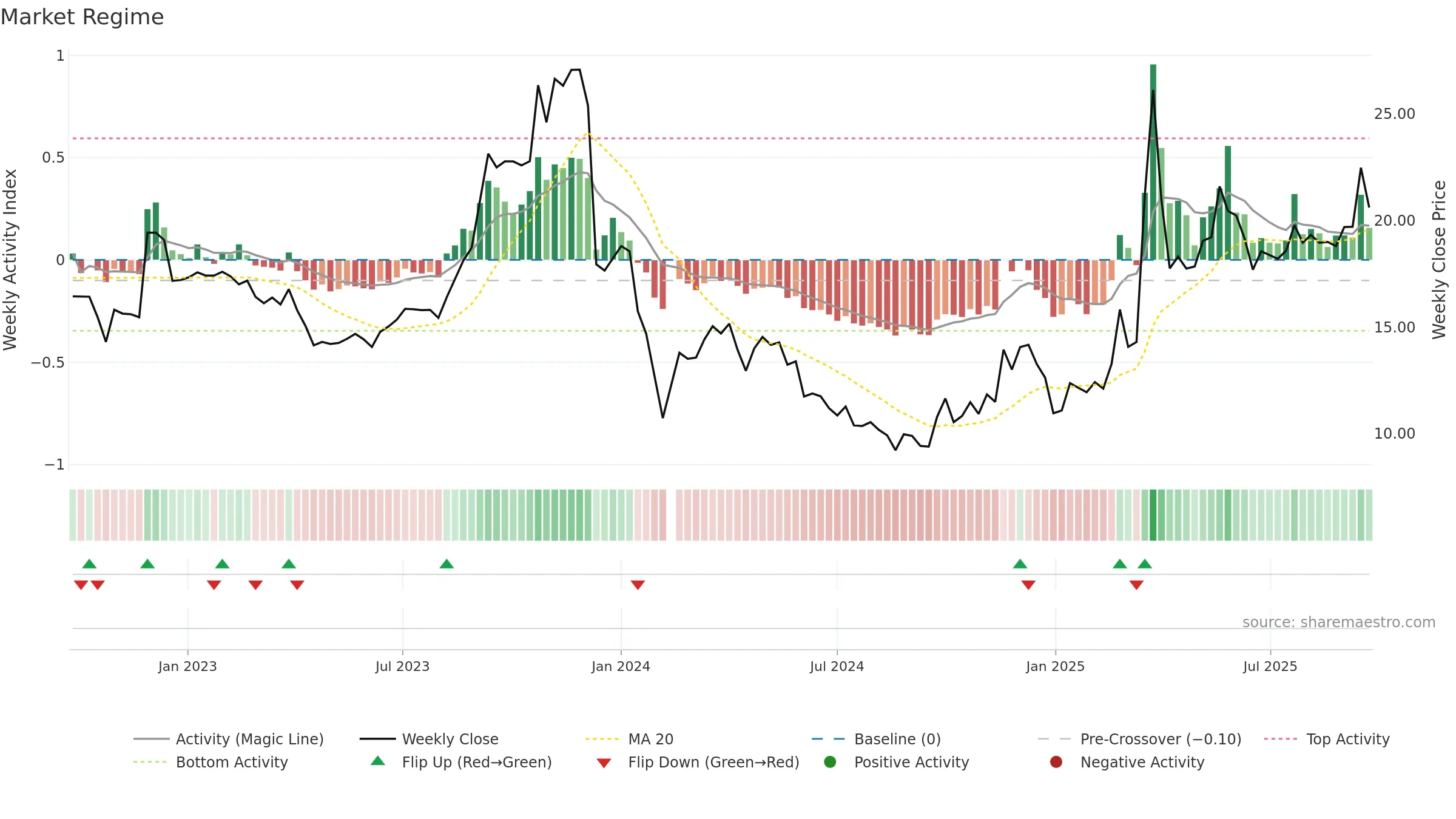Click the tallest green activity bar in 2025
1456x819 pixels.
(1153, 162)
